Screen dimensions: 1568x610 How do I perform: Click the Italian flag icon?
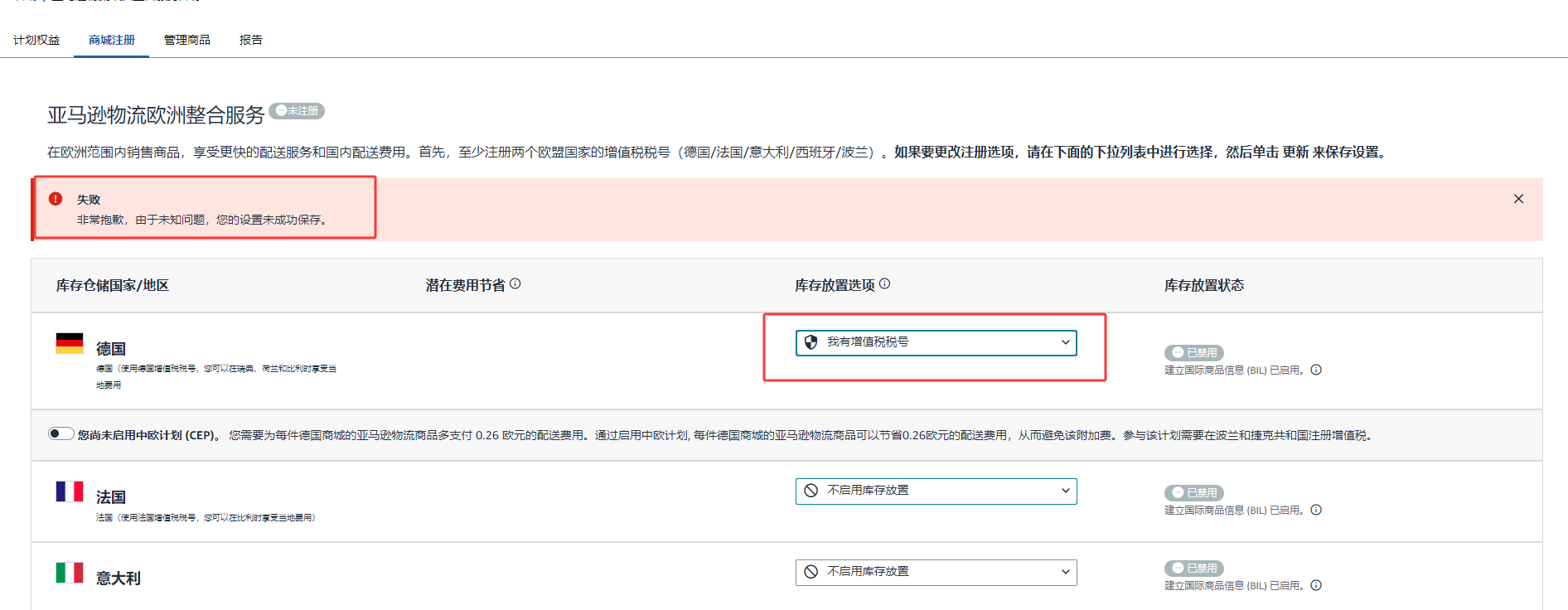[x=70, y=573]
